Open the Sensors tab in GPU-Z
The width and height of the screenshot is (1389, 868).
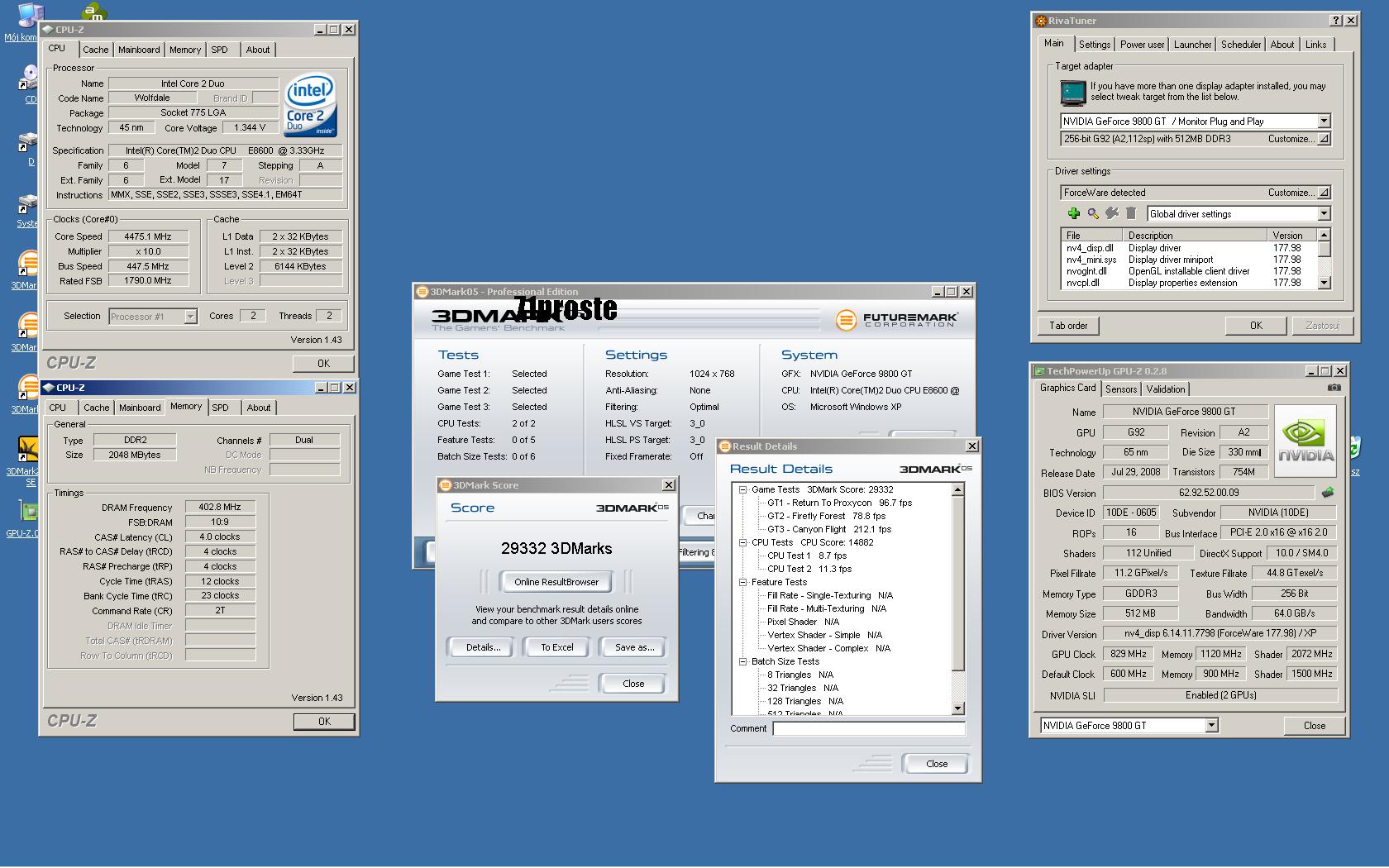click(x=1121, y=389)
